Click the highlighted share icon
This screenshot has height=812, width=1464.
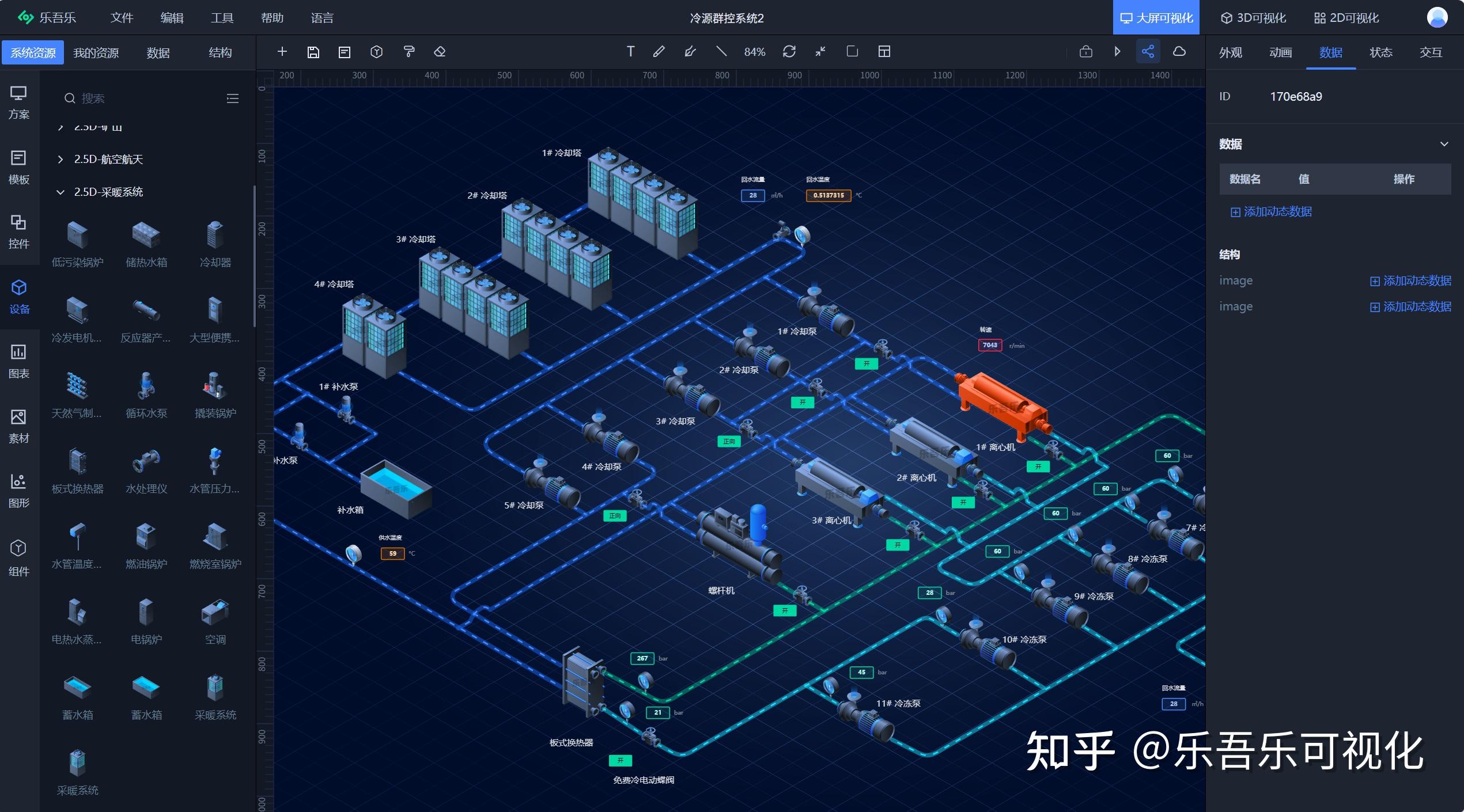1148,52
